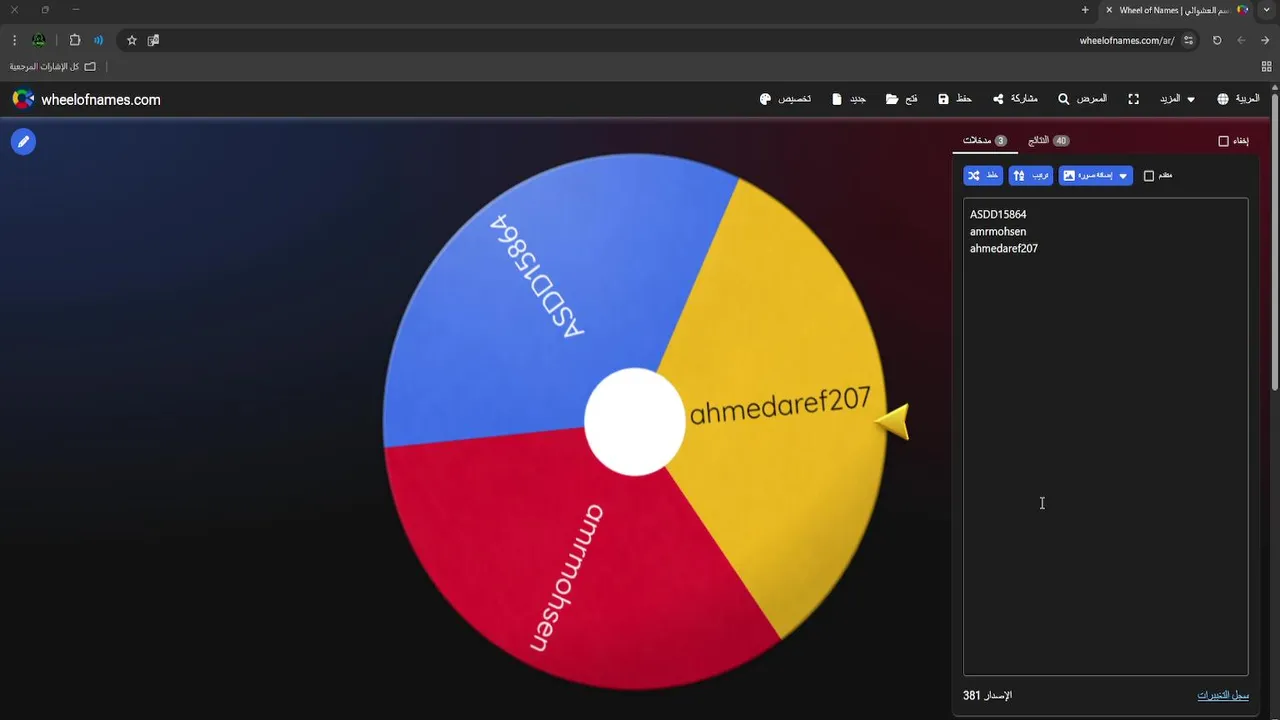Open the gallery search (المعرض)
Image resolution: width=1280 pixels, height=720 pixels.
point(1083,99)
